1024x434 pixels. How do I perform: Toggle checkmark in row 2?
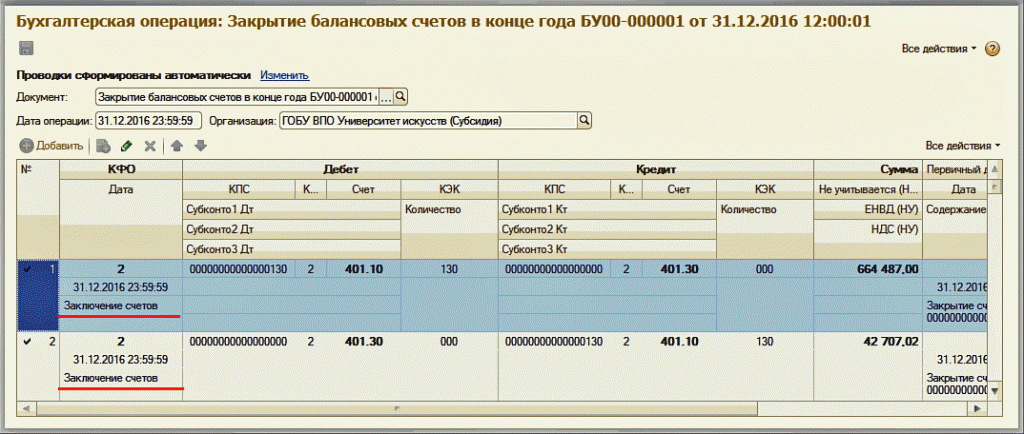[27, 341]
